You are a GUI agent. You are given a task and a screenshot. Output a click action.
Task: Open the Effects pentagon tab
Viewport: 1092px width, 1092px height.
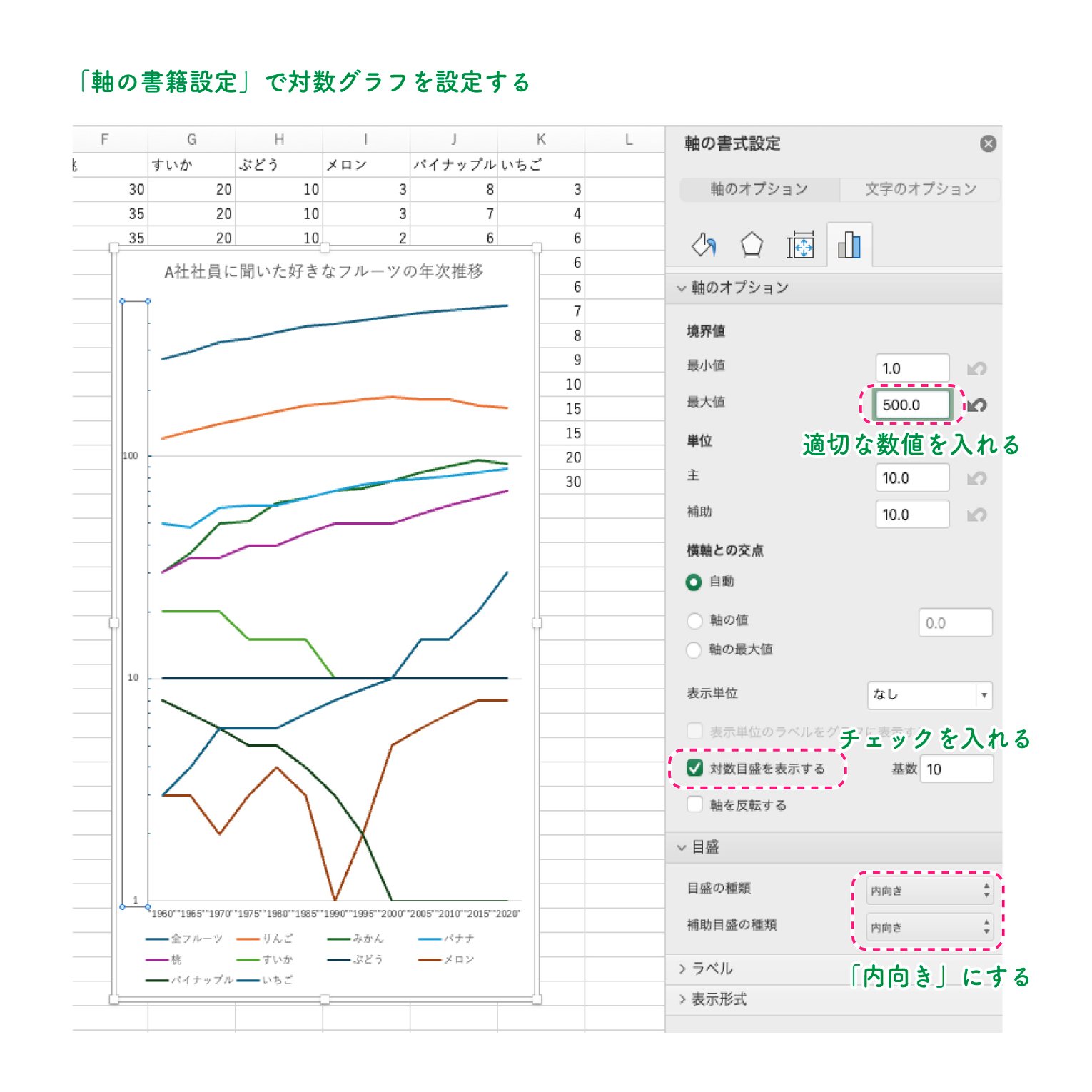752,245
